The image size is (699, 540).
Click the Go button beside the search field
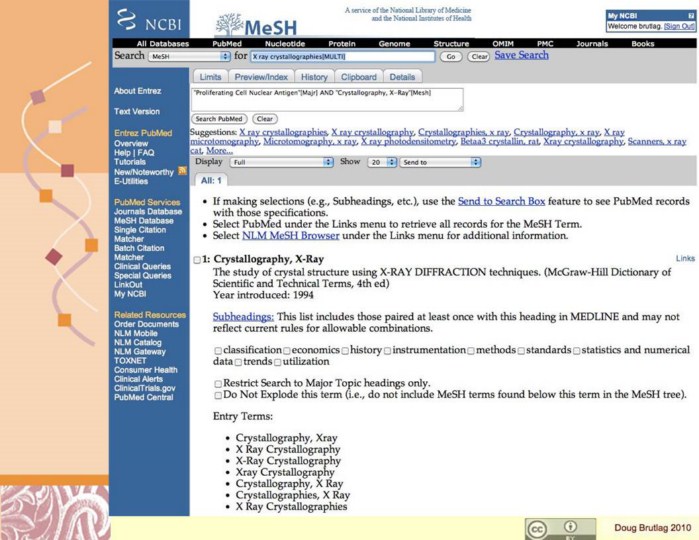(451, 57)
